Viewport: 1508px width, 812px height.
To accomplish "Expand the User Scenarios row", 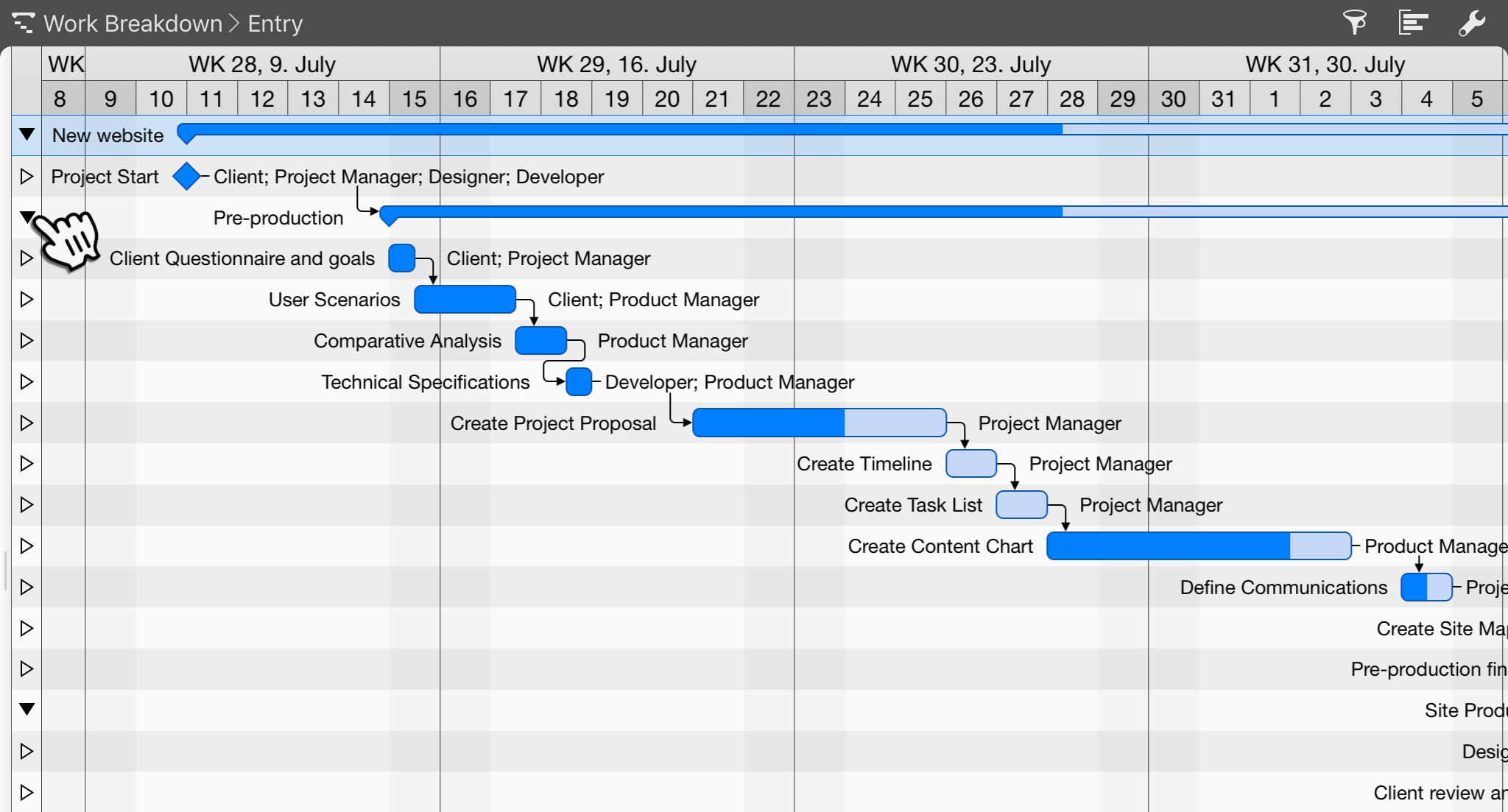I will pos(27,300).
